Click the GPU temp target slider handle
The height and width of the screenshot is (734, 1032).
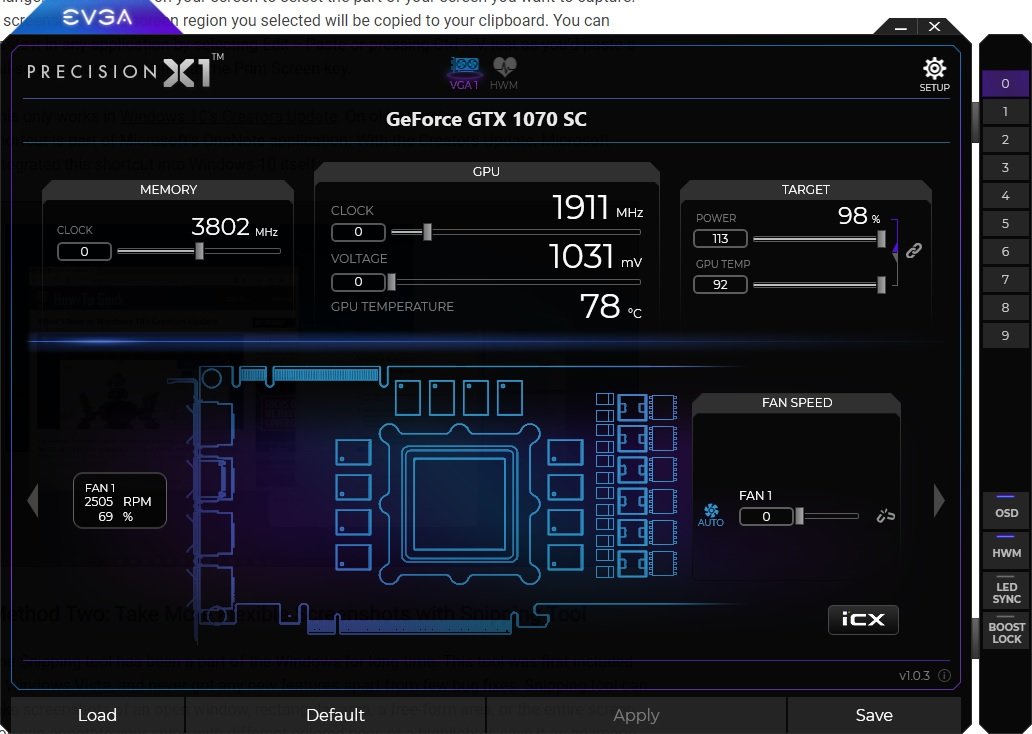coord(881,284)
